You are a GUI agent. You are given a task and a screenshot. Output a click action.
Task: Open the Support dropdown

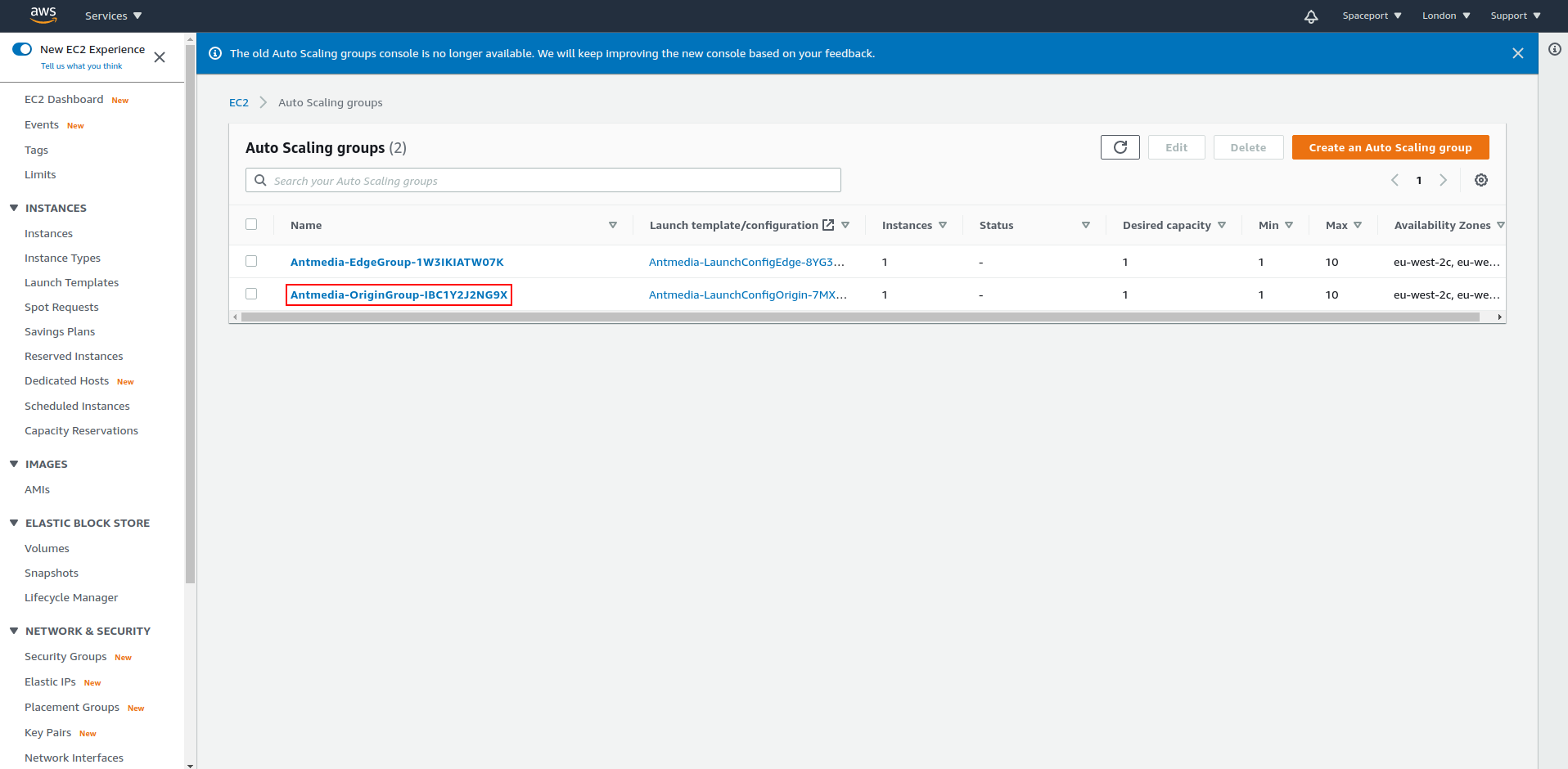pyautogui.click(x=1516, y=16)
